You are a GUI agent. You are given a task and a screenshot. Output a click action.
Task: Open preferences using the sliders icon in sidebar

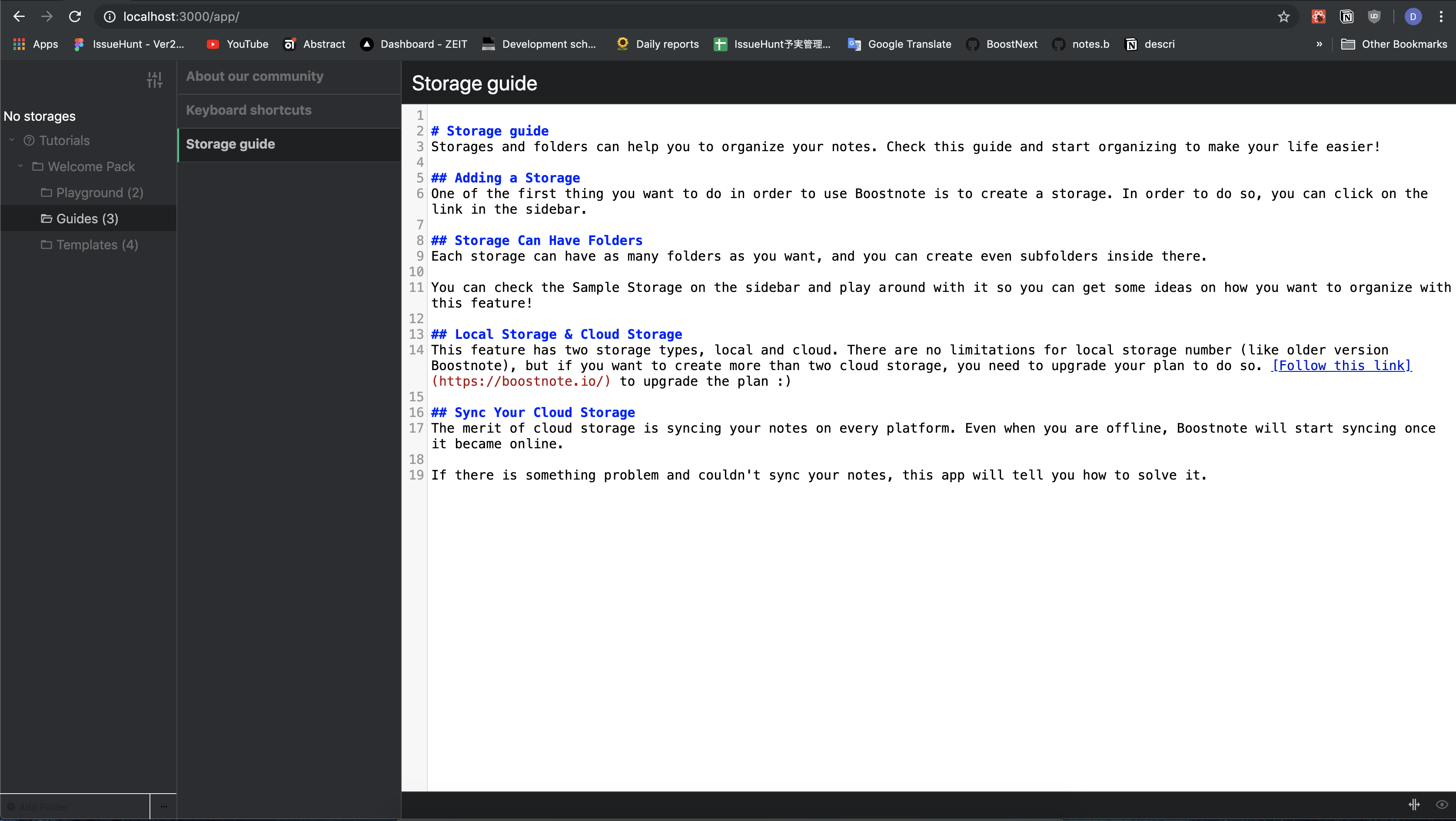pos(154,79)
